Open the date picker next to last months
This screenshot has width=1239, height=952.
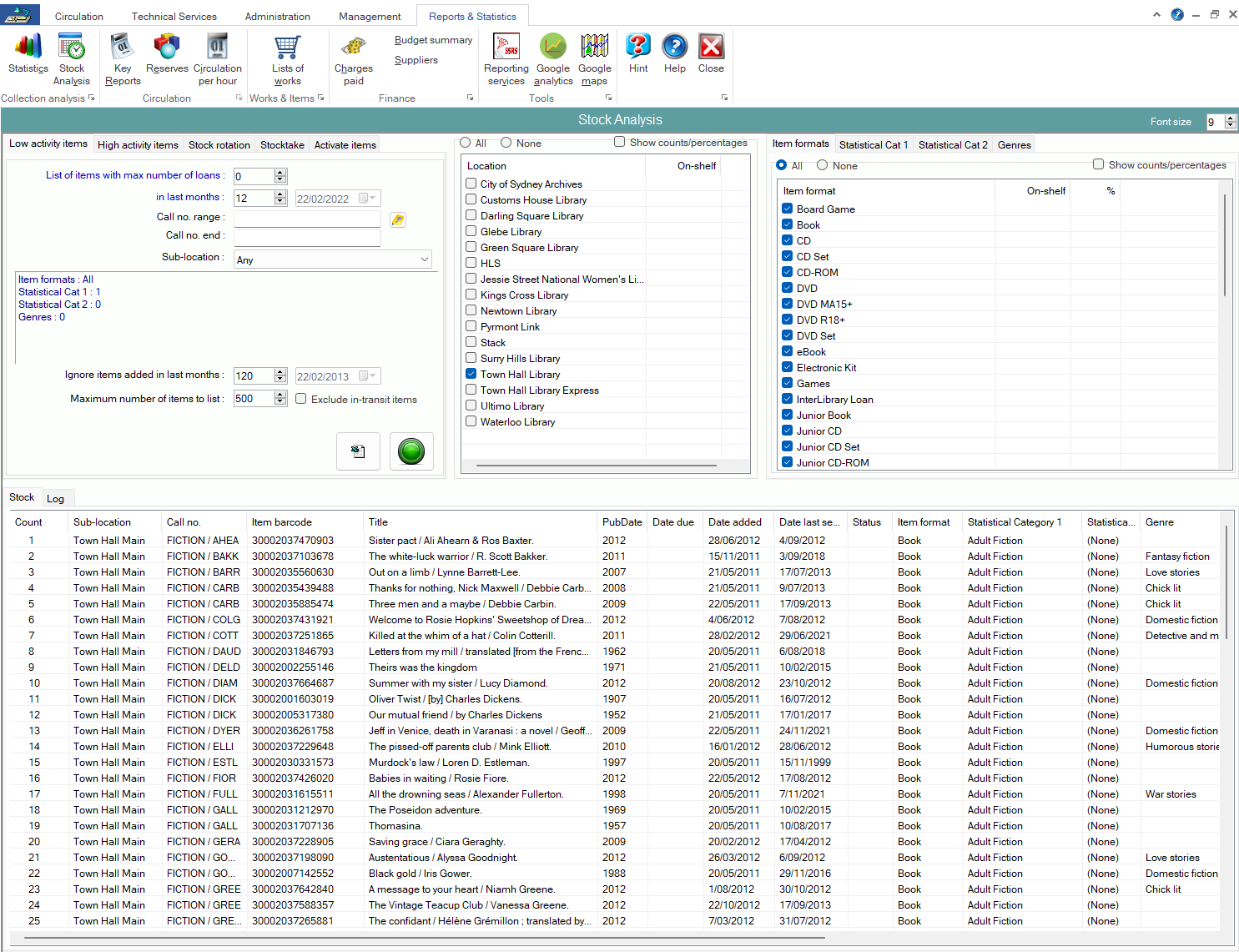tap(371, 198)
